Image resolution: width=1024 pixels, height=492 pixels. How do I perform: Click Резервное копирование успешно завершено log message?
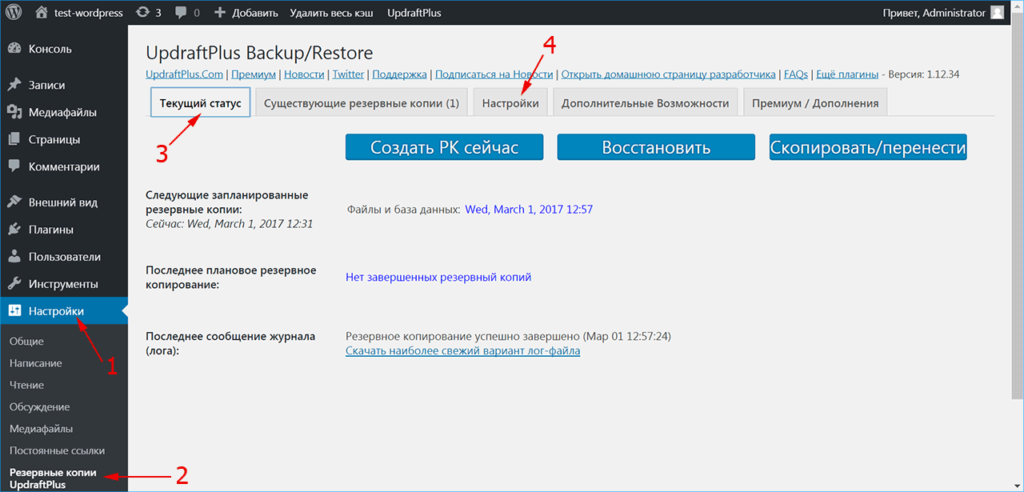[x=508, y=336]
